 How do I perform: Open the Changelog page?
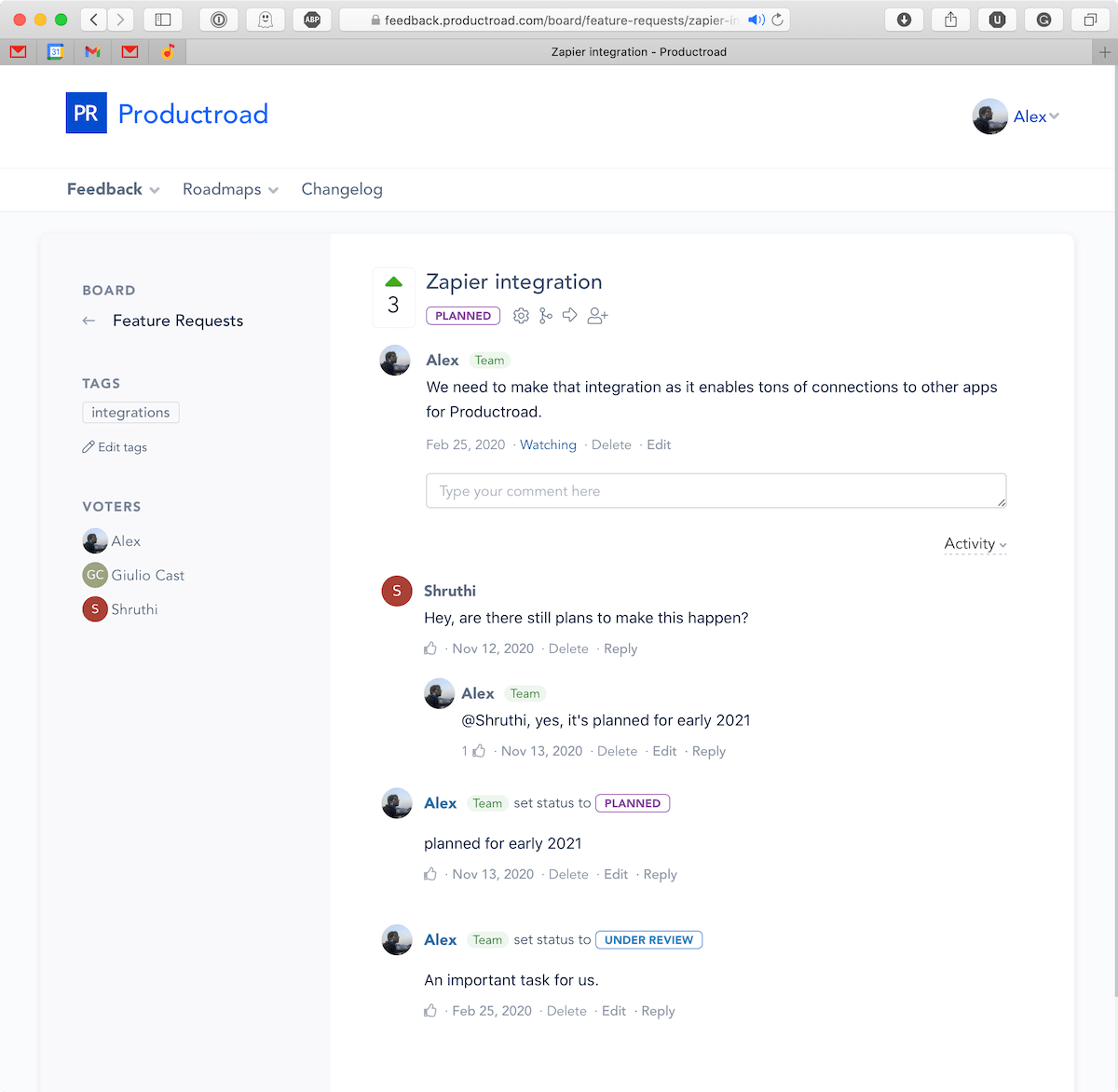click(342, 189)
